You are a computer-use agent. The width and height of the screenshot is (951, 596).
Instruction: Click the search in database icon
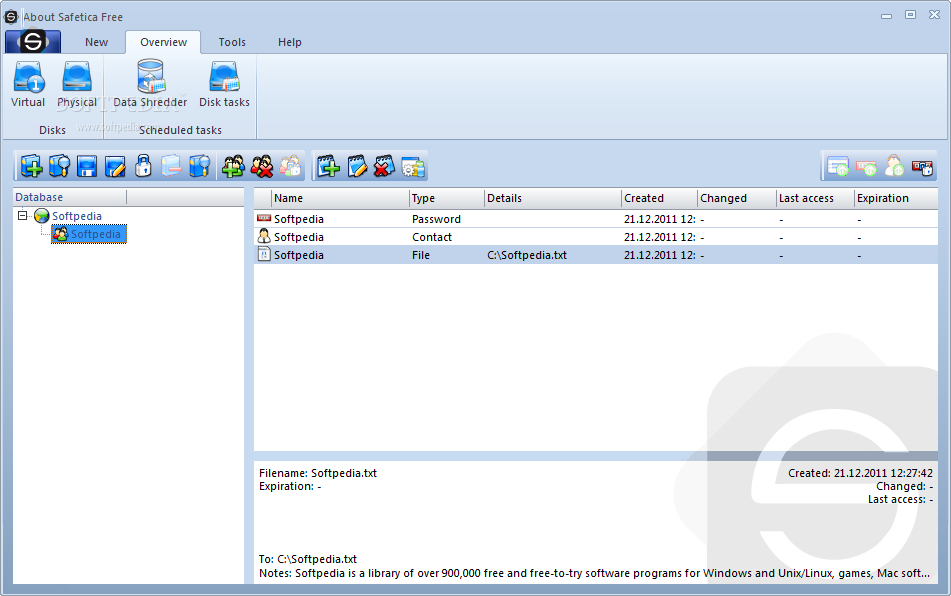point(199,166)
